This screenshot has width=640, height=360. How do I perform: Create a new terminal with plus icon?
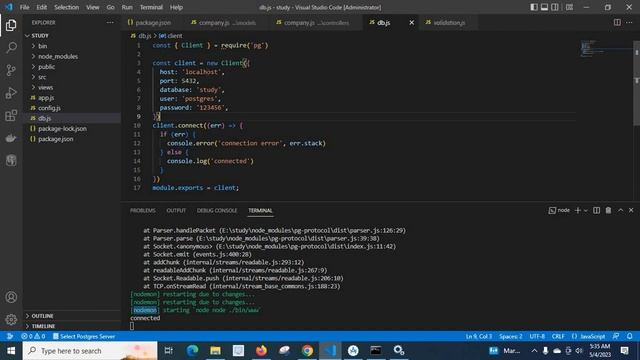point(578,210)
